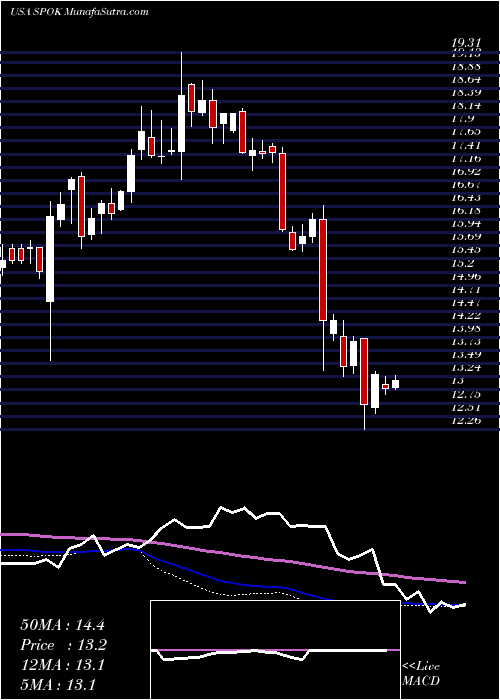Click the 15.45 price axis label

pyautogui.click(x=466, y=250)
